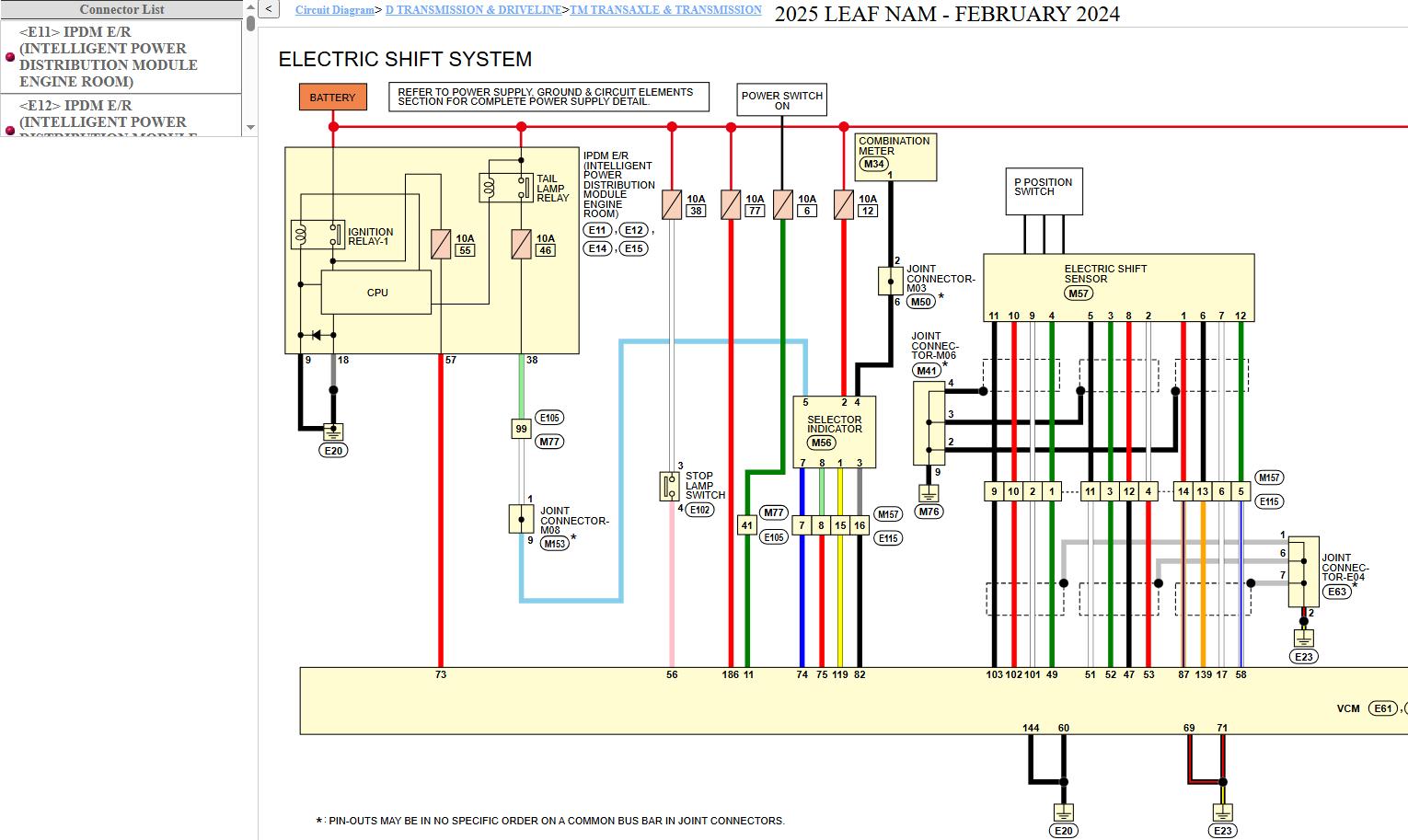Open connector E63 at joint connector E04
1408x840 pixels.
1337,592
